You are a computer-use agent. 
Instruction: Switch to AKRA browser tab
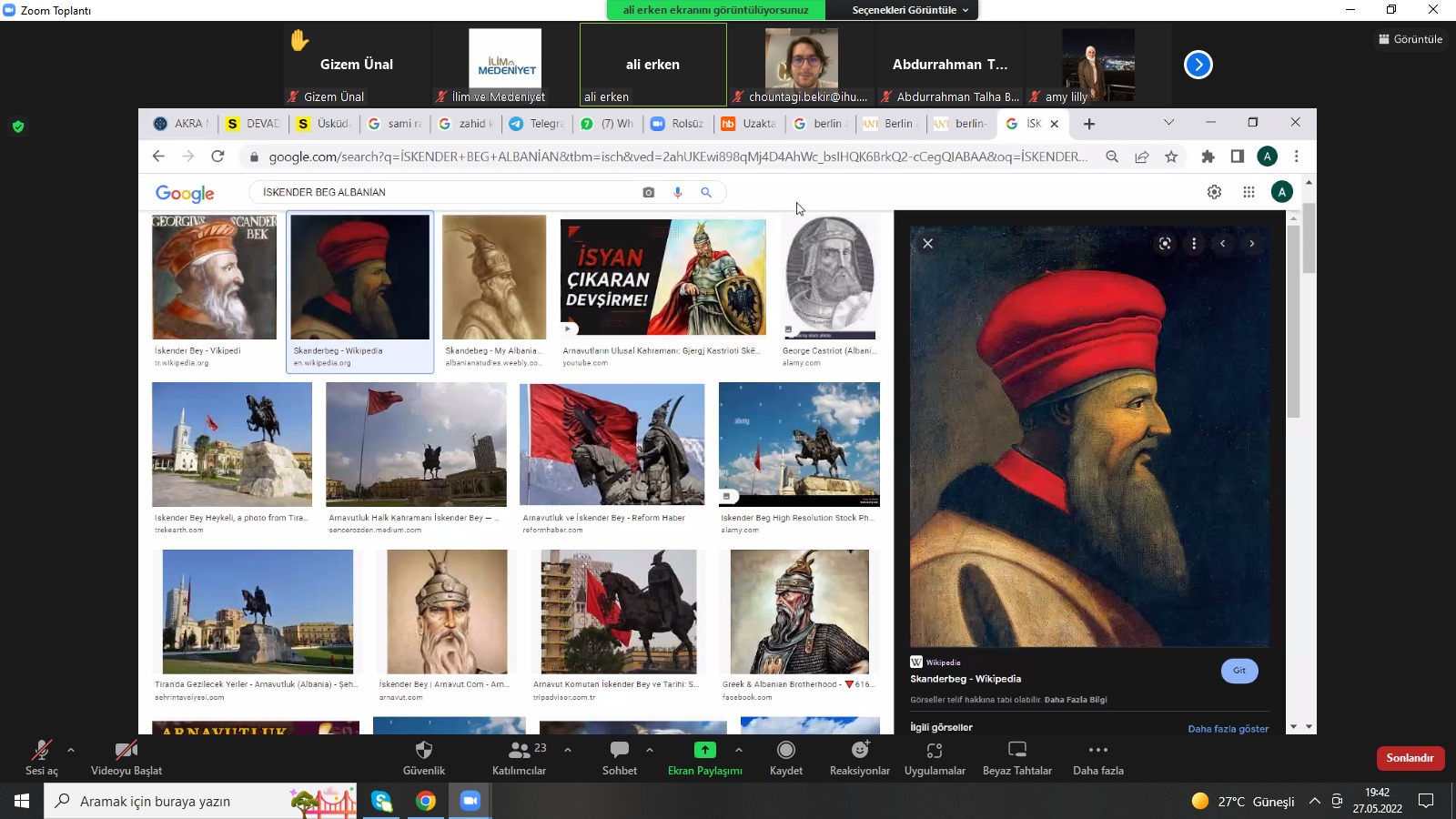pos(180,124)
